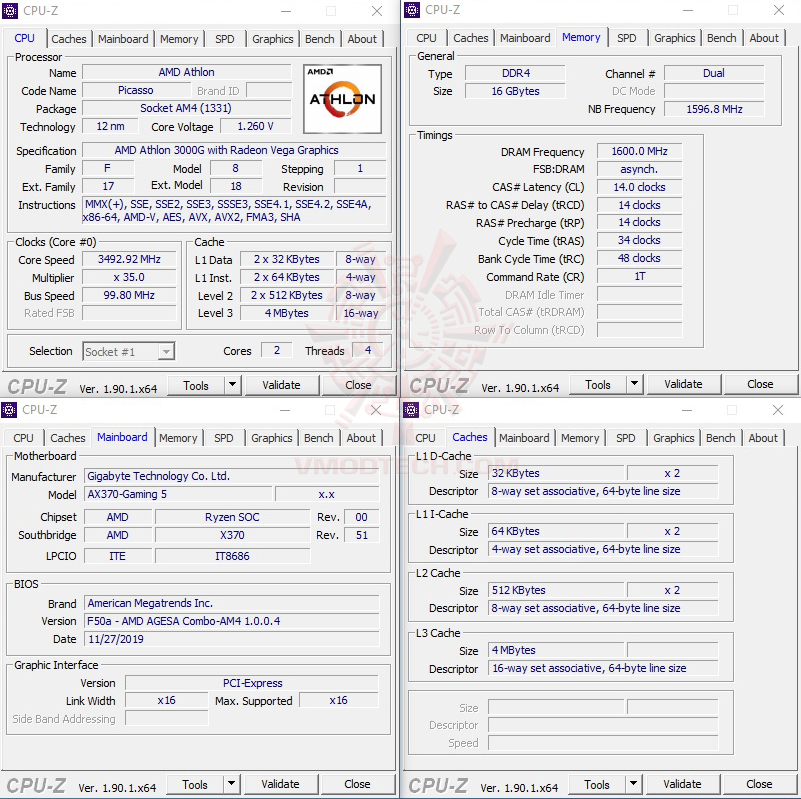Click Close button in Mainboard window
The height and width of the screenshot is (799, 801).
click(x=357, y=784)
